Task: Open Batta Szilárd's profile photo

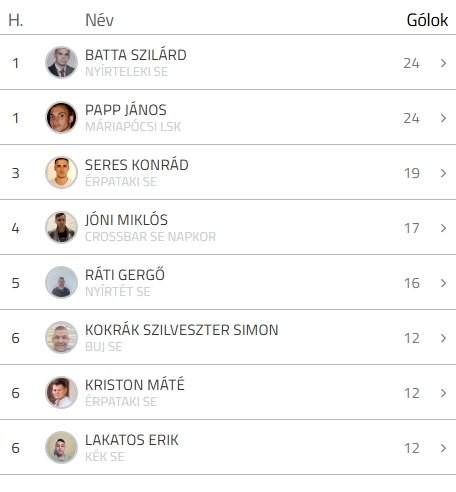Action: point(61,62)
